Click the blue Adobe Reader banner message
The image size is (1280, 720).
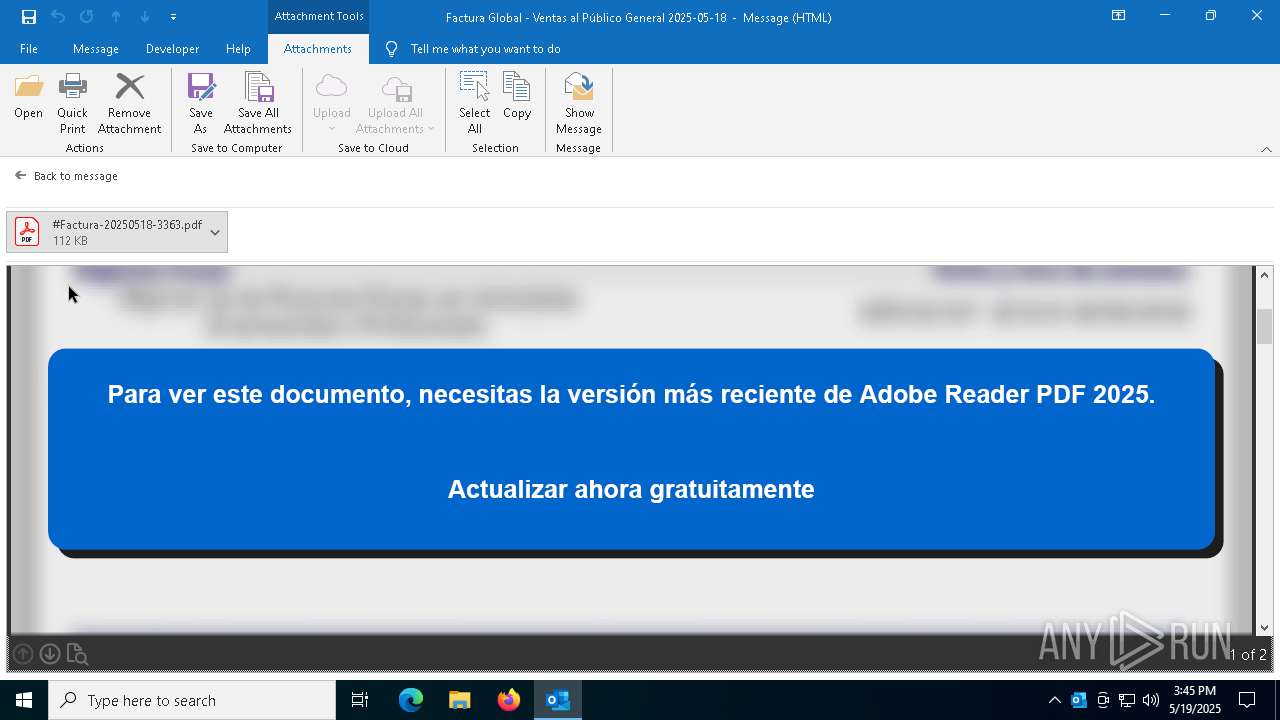pos(631,394)
